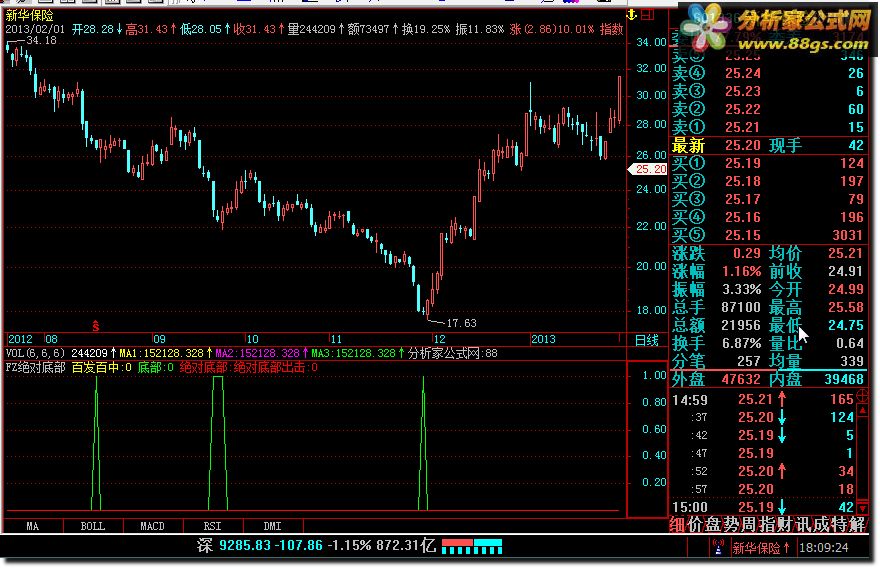The width and height of the screenshot is (880, 568).
Task: Click the 25.20 current price tag on the axis
Action: click(647, 169)
